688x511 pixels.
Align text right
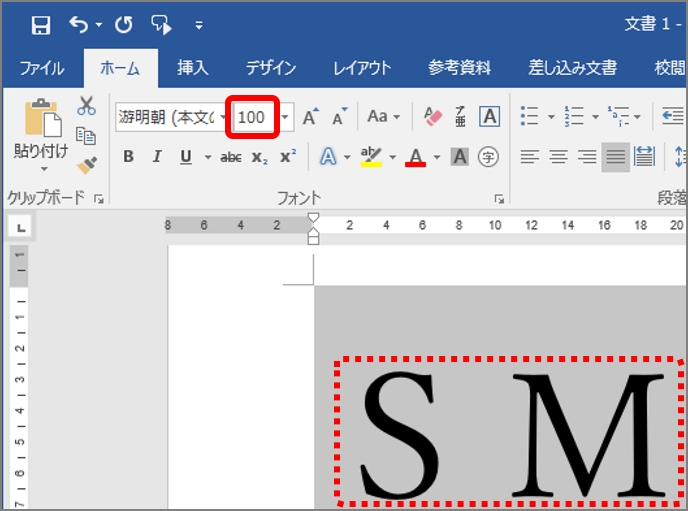587,157
